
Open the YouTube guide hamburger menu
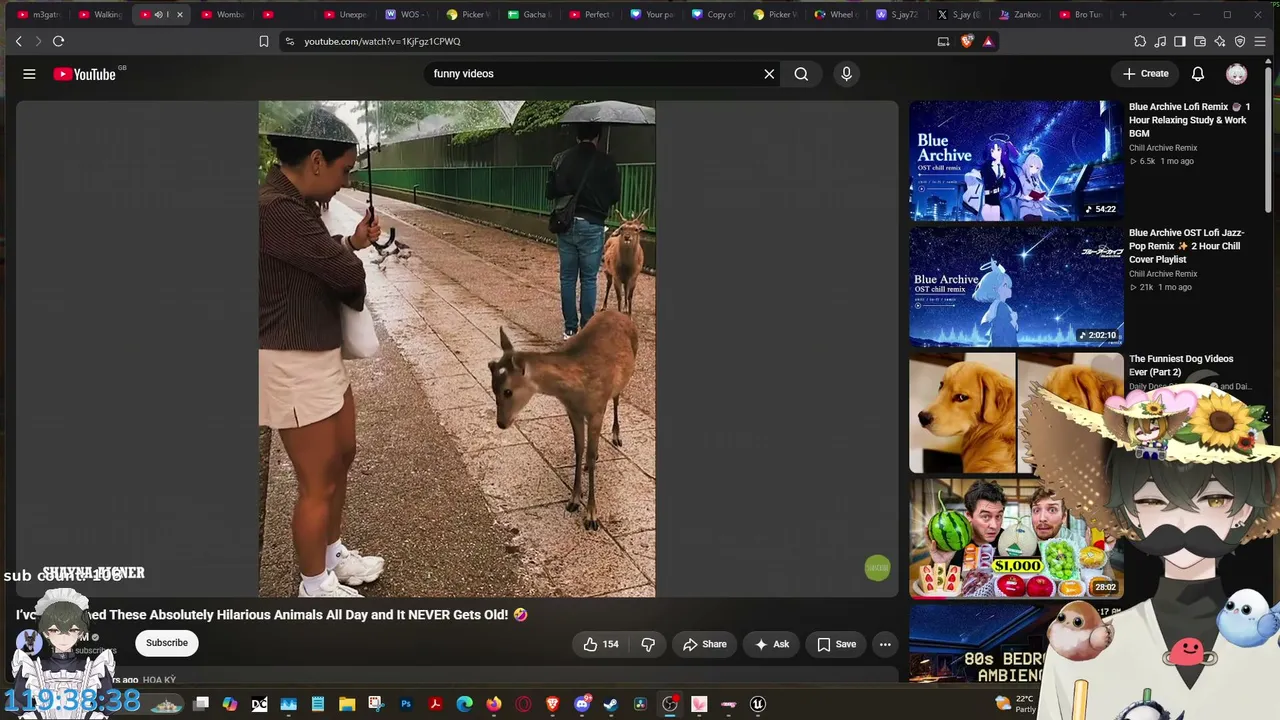click(x=29, y=74)
